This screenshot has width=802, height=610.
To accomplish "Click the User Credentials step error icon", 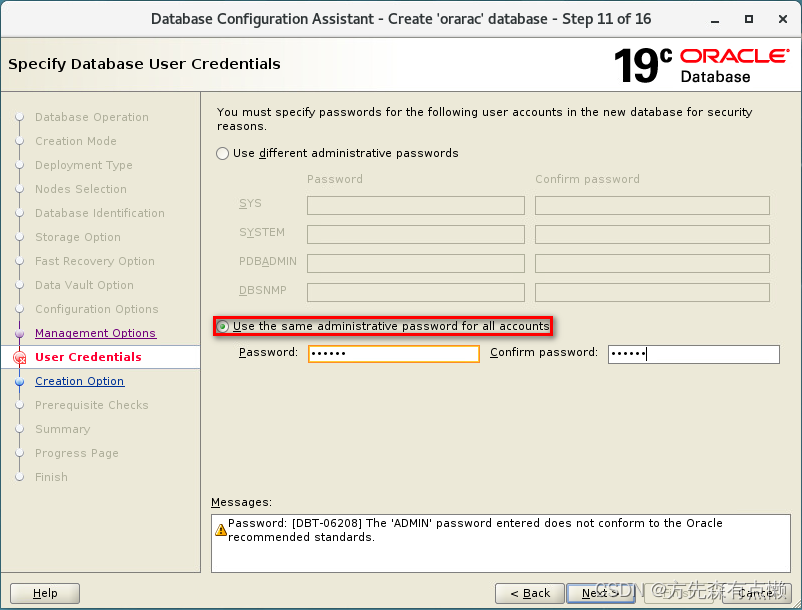I will click(19, 357).
